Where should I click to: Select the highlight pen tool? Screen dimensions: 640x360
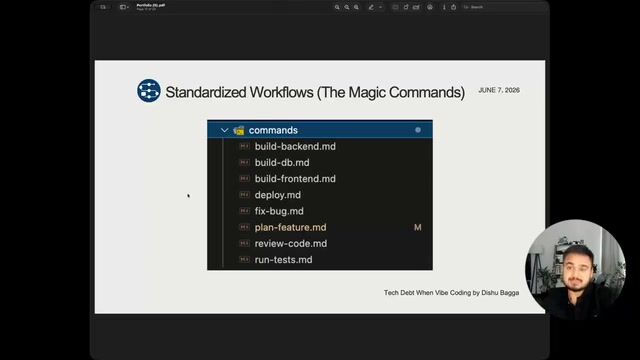click(x=371, y=7)
